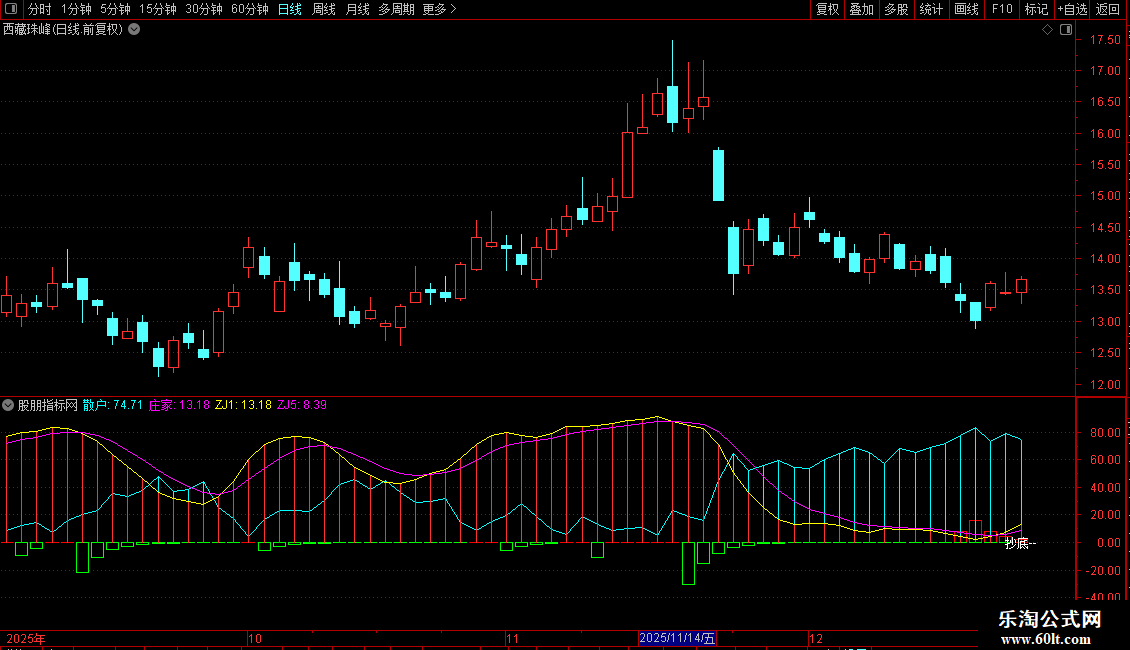
Task: Open F10 company info
Action: (1002, 9)
